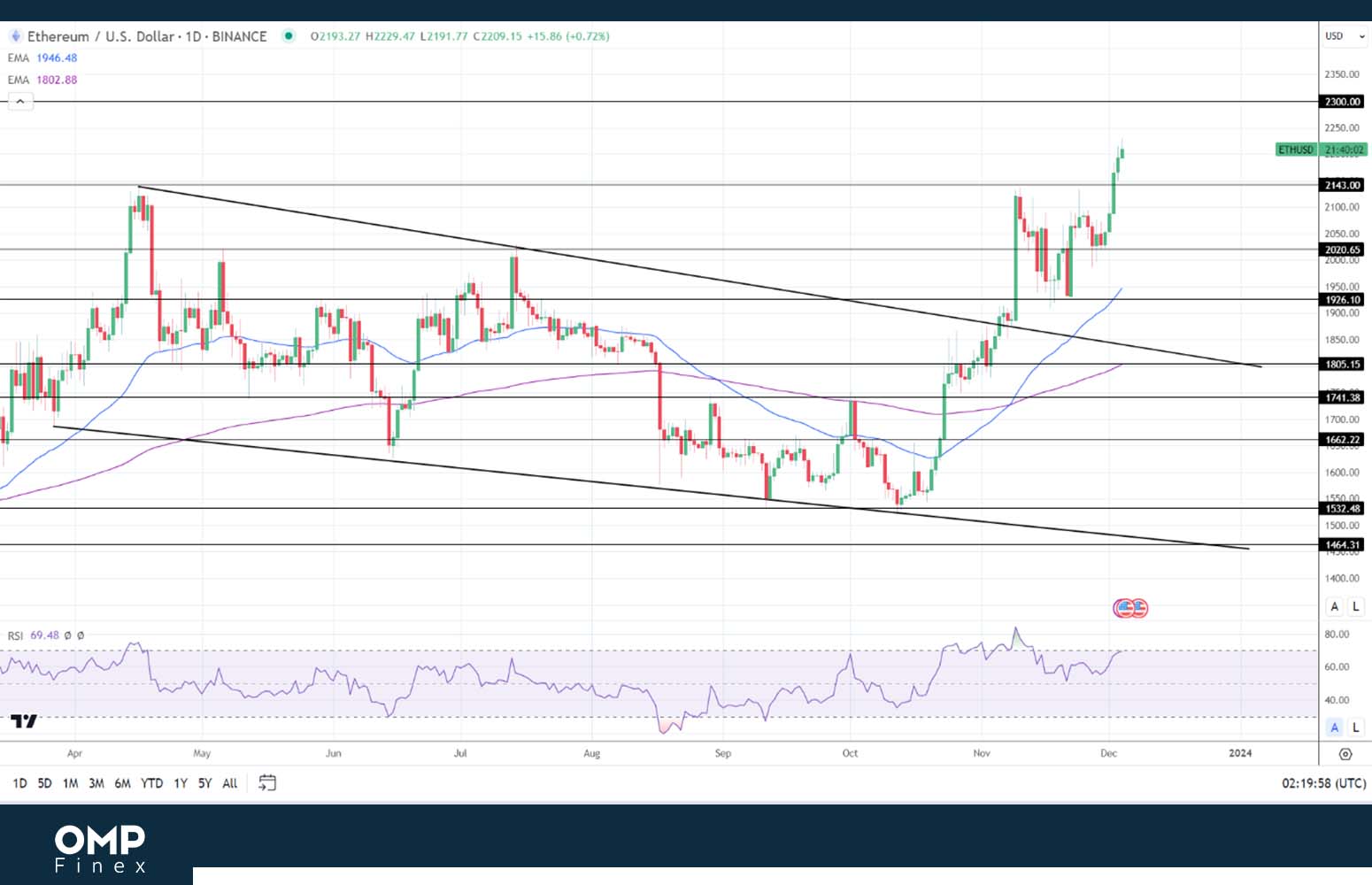Select the EMA 1802.88 indicator legend

[x=42, y=80]
